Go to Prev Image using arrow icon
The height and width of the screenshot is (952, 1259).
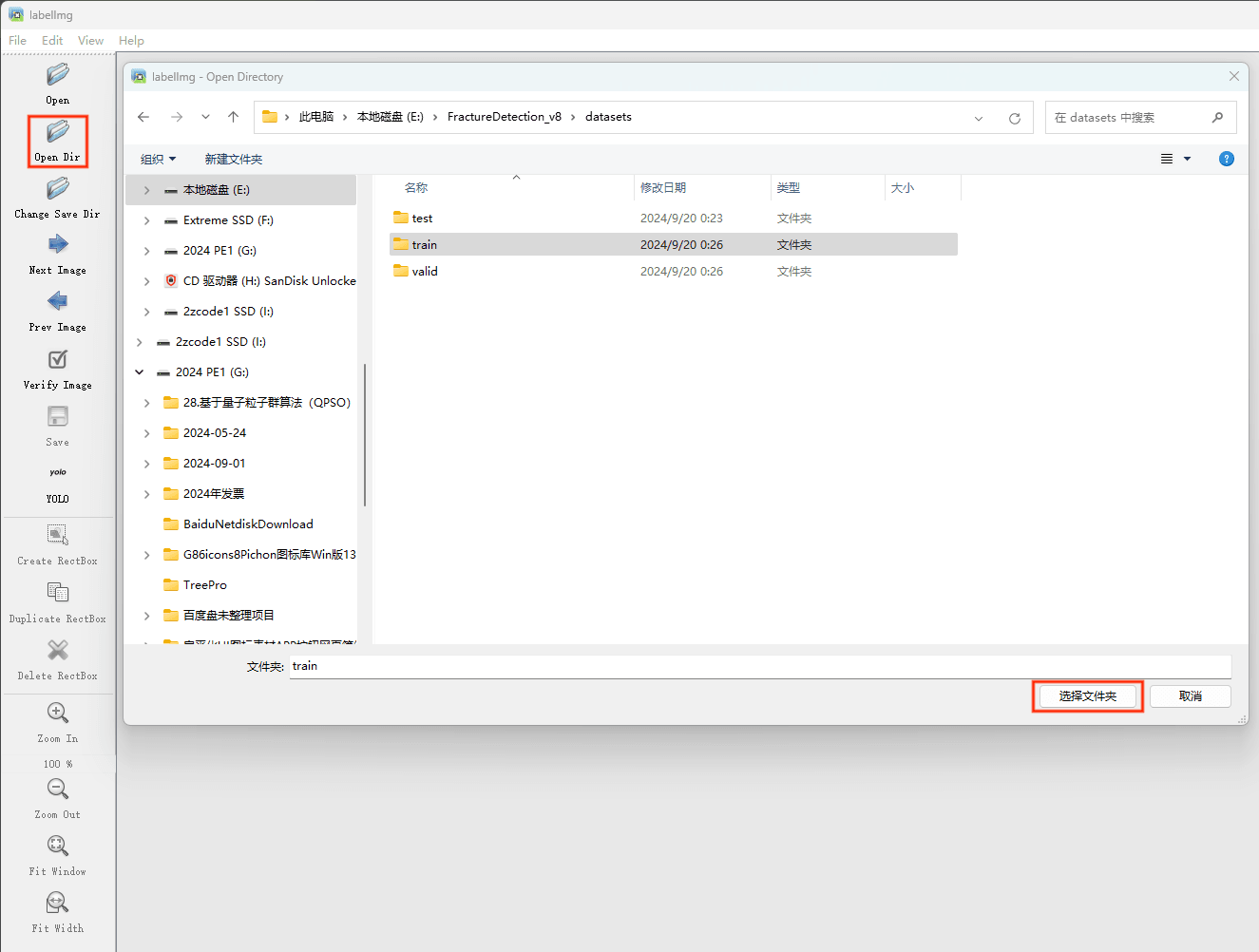pyautogui.click(x=58, y=302)
